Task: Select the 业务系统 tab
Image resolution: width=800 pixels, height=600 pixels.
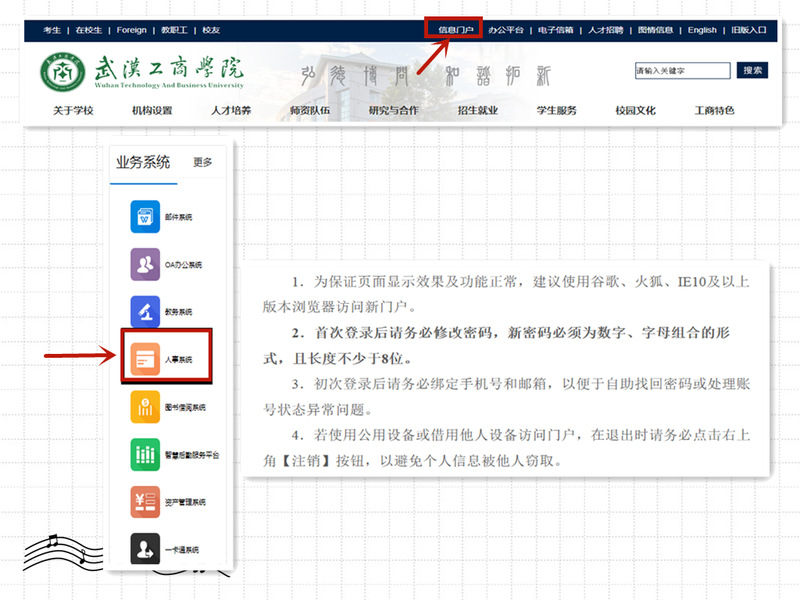Action: 143,162
